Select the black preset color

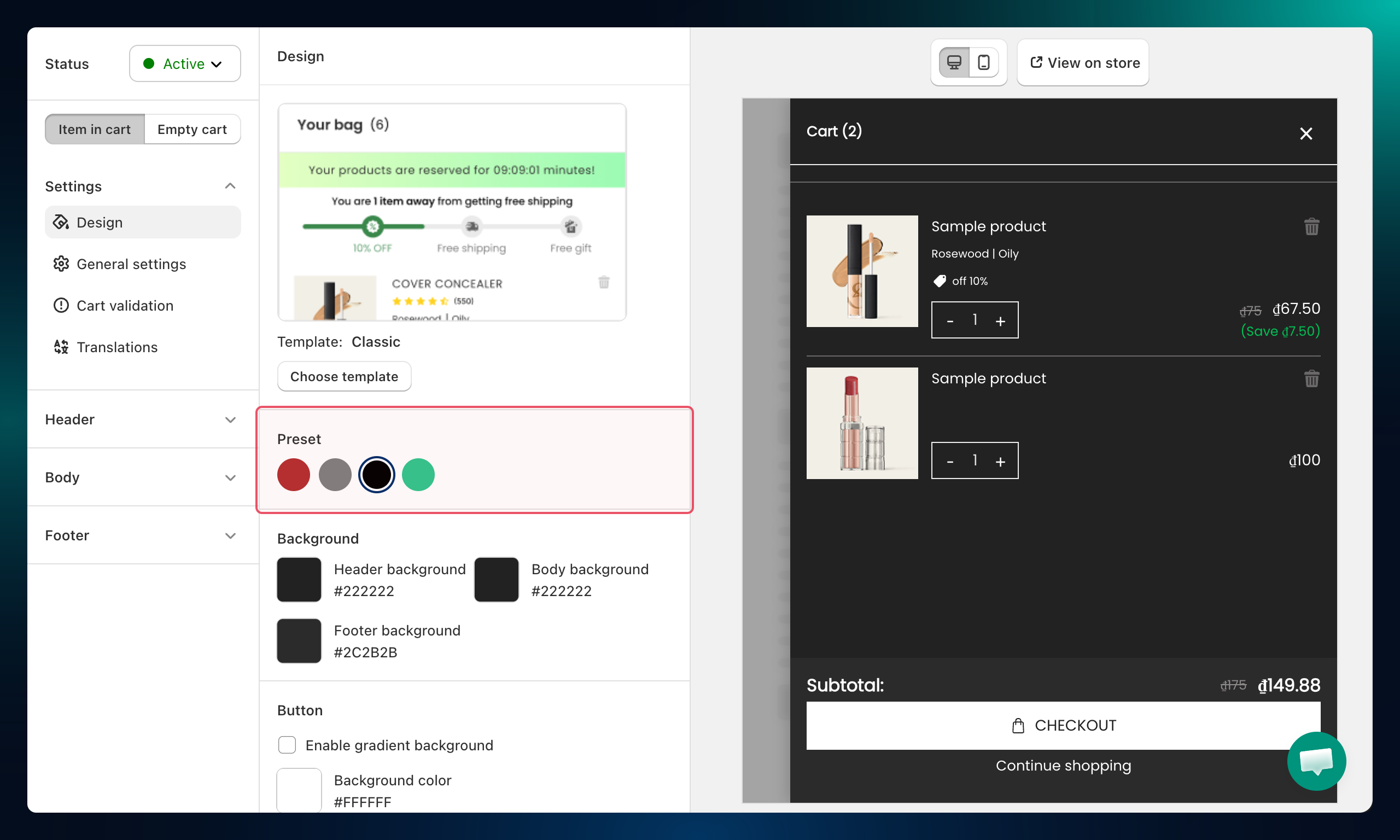376,474
